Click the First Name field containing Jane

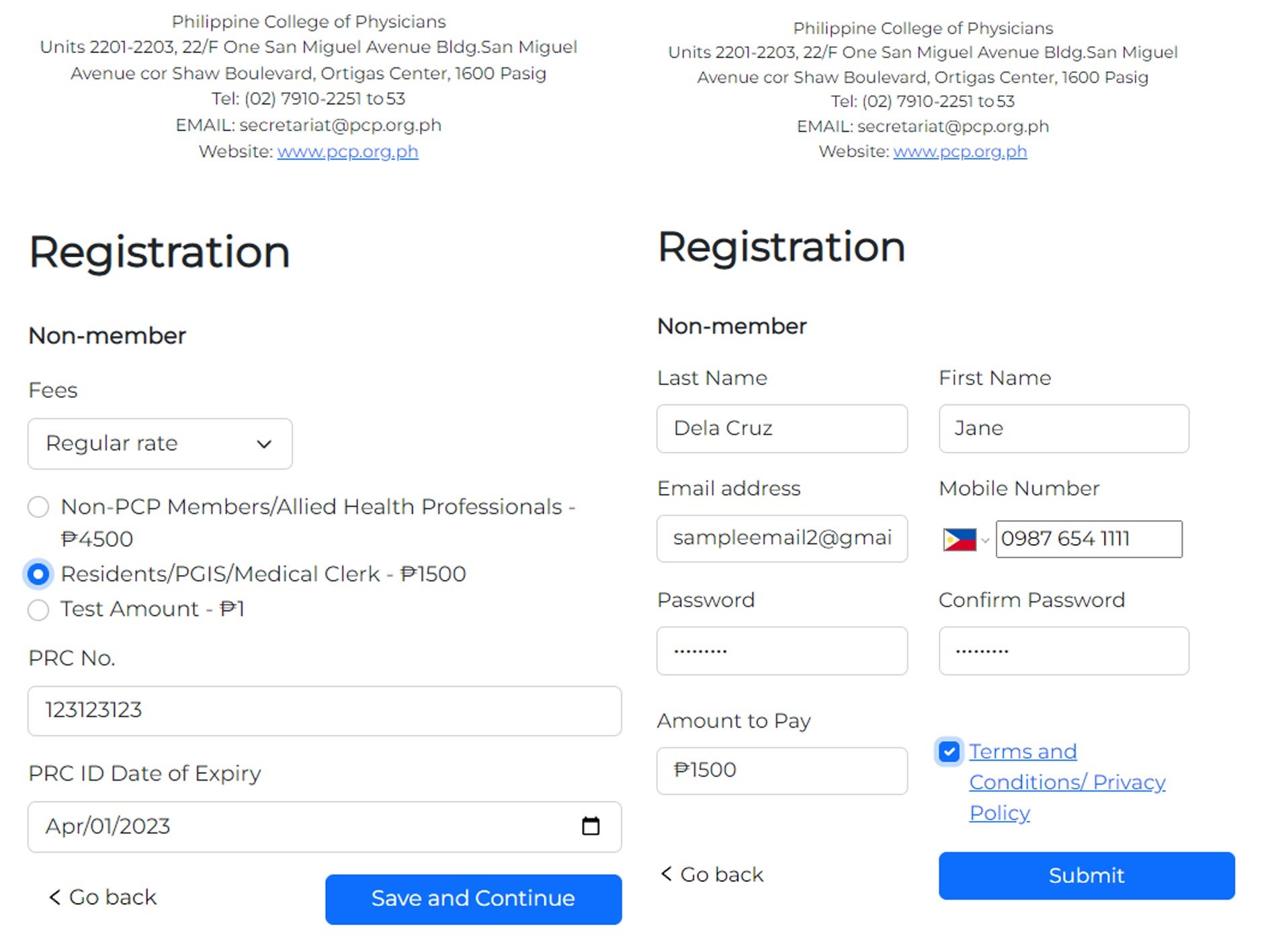(1063, 428)
